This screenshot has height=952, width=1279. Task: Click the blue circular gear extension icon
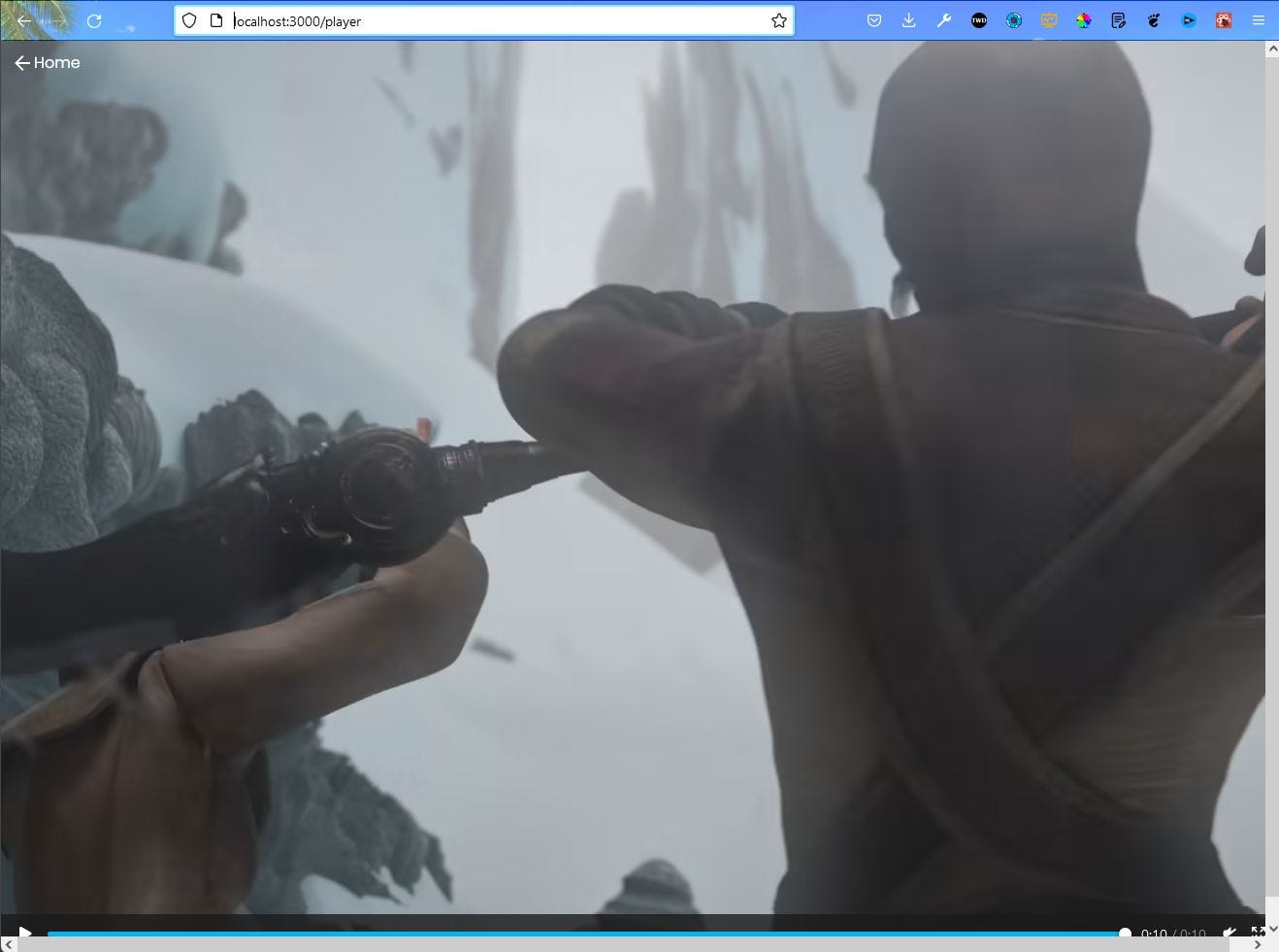click(x=1014, y=20)
